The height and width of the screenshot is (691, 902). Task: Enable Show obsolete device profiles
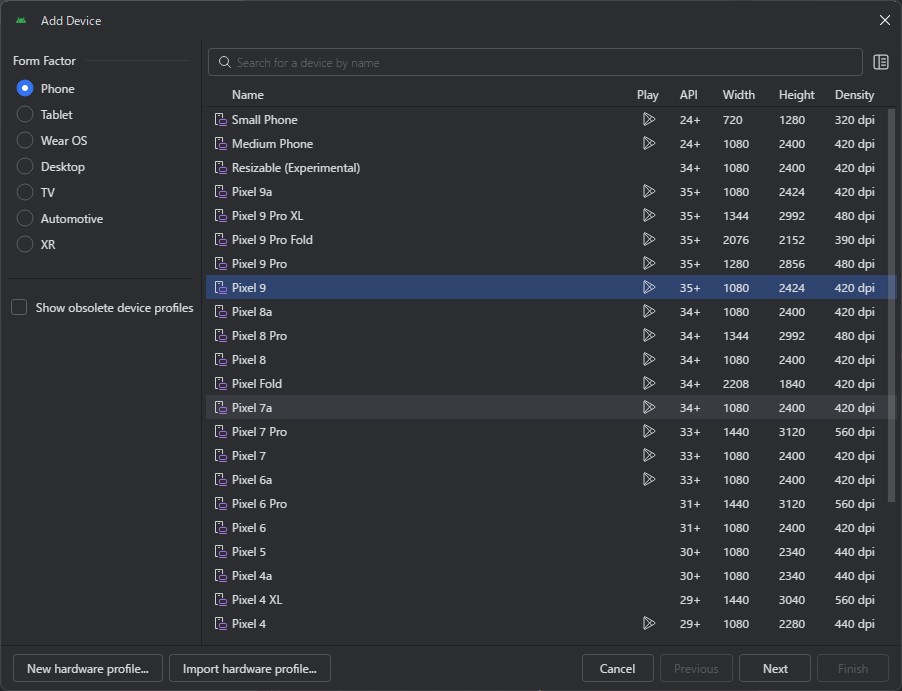click(19, 308)
